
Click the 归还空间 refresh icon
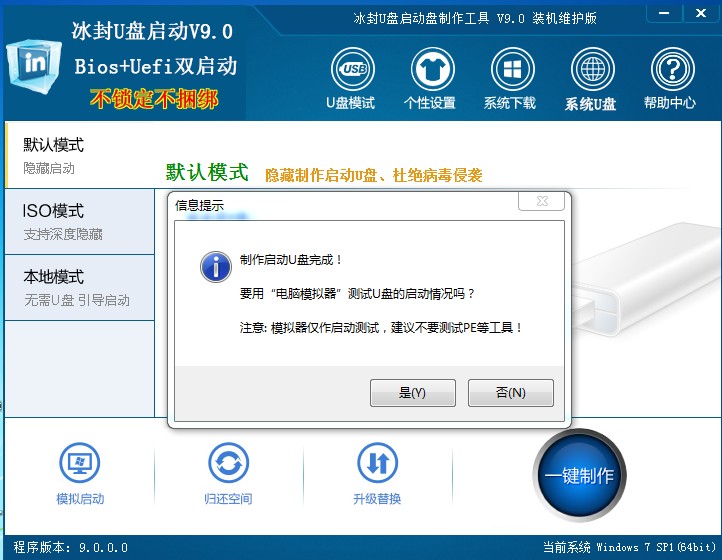coord(228,462)
